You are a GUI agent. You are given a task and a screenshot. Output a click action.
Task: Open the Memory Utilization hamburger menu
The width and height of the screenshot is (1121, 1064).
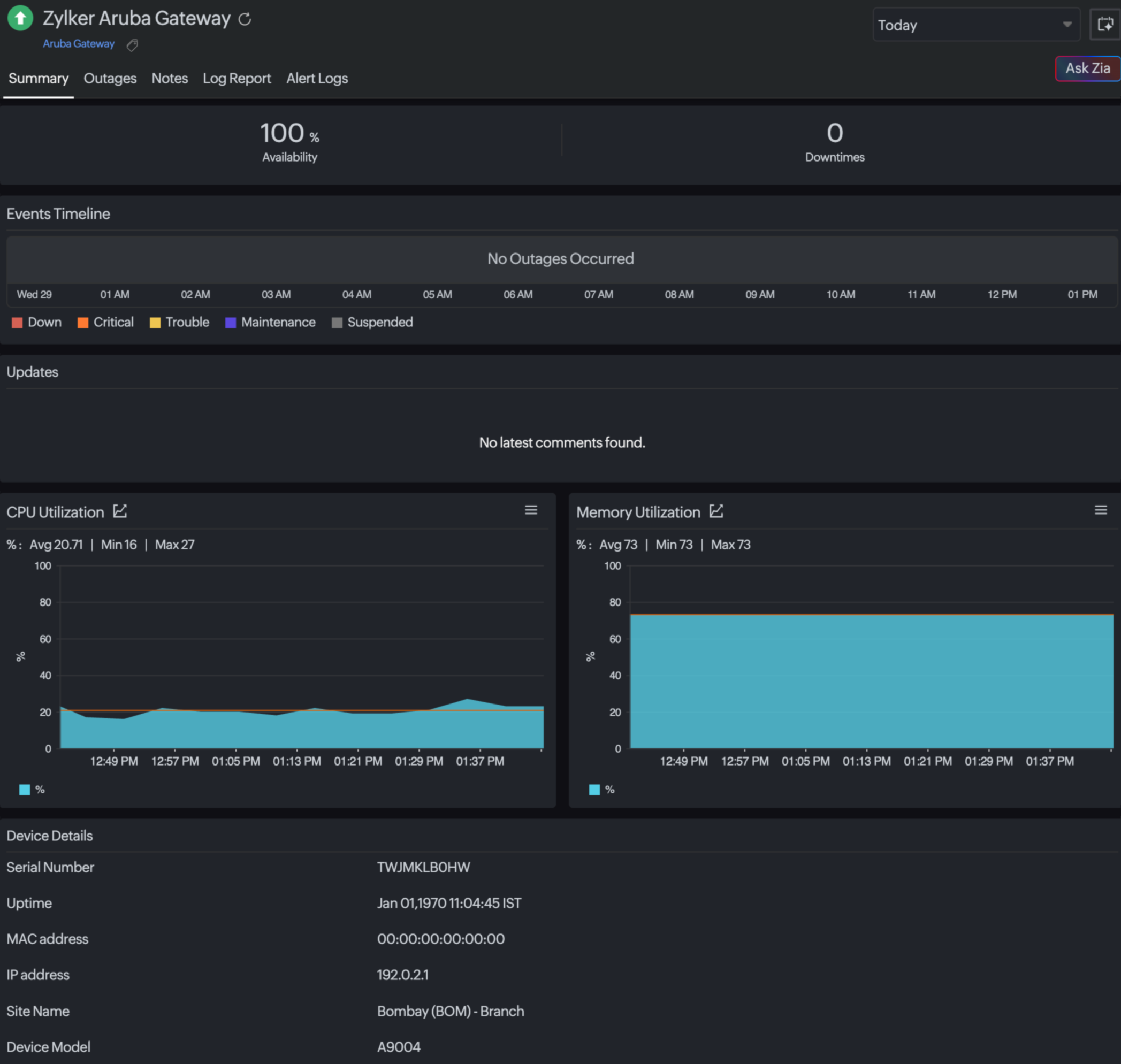(1100, 510)
